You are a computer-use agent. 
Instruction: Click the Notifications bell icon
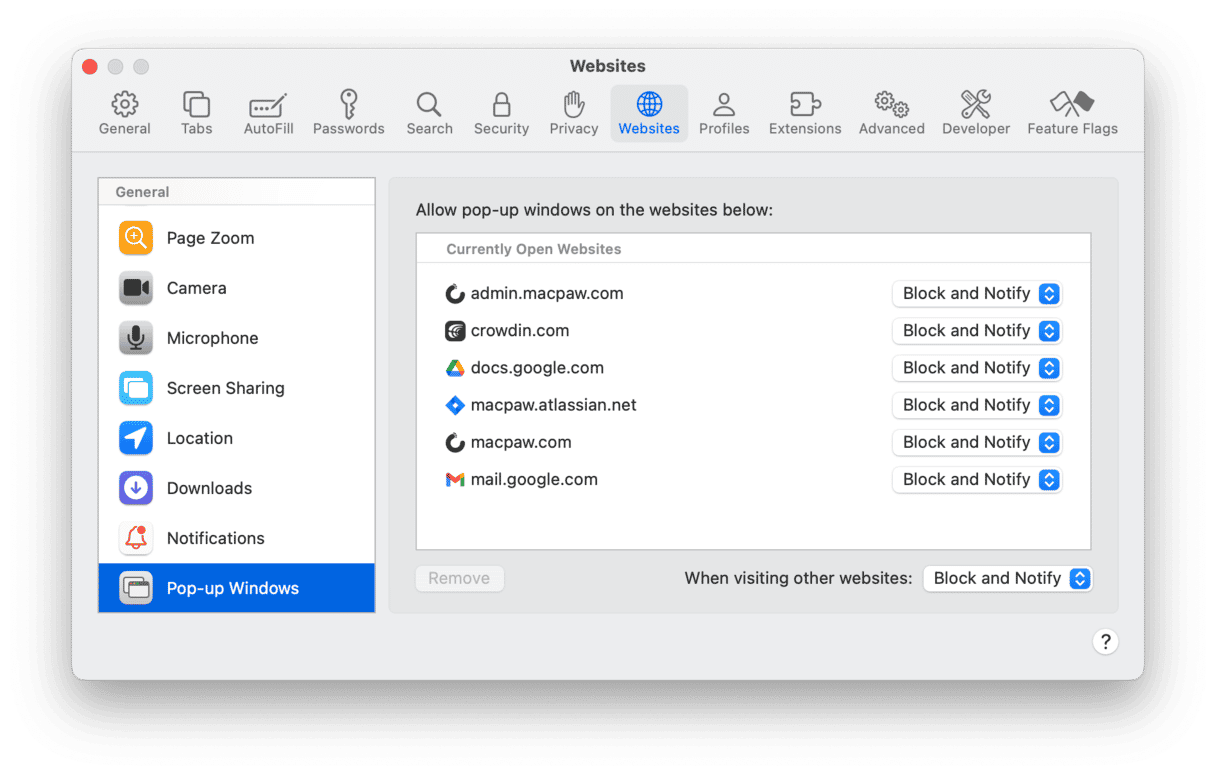click(136, 538)
